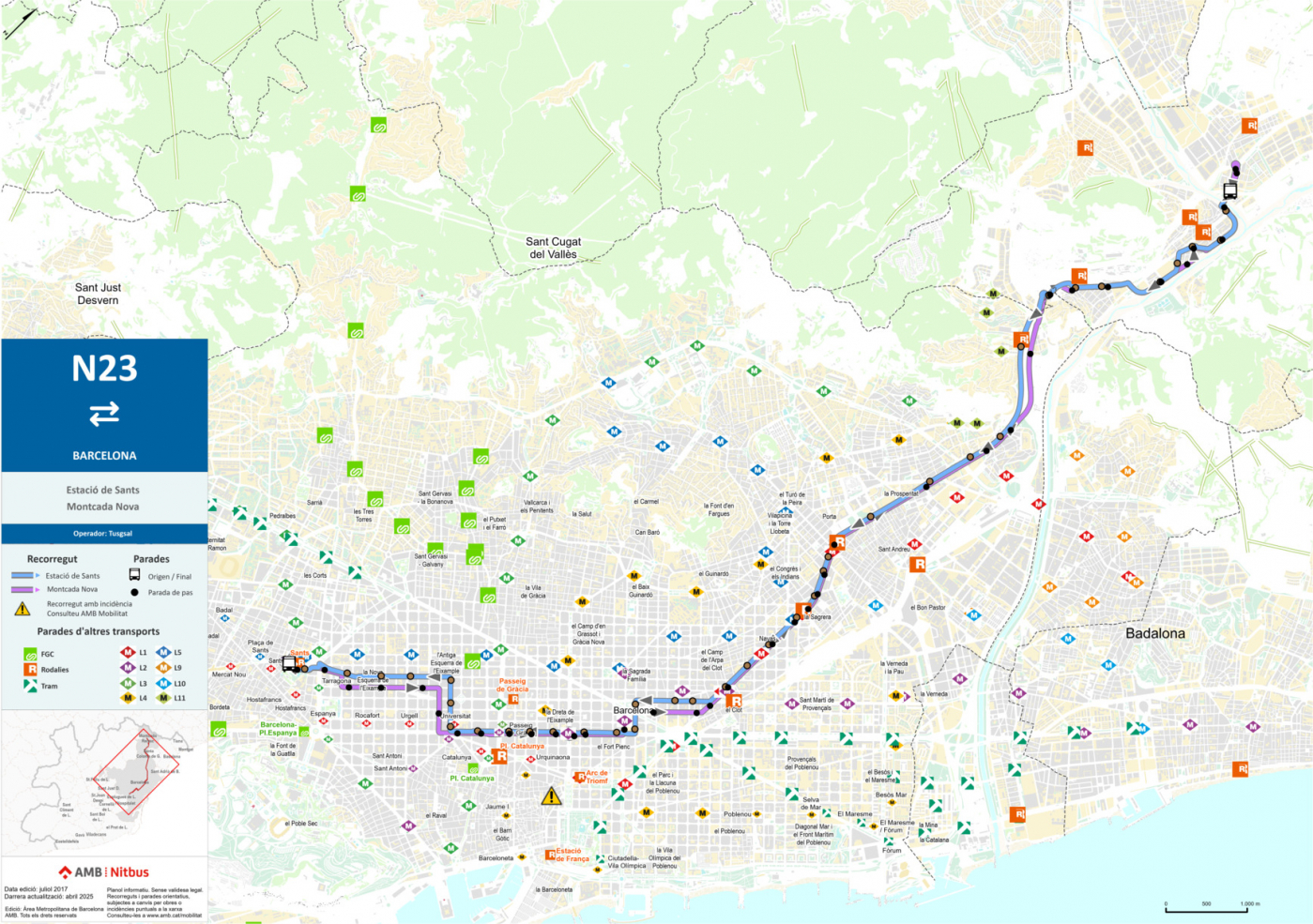Click the FGC legend icon
1313x924 pixels.
tap(30, 654)
